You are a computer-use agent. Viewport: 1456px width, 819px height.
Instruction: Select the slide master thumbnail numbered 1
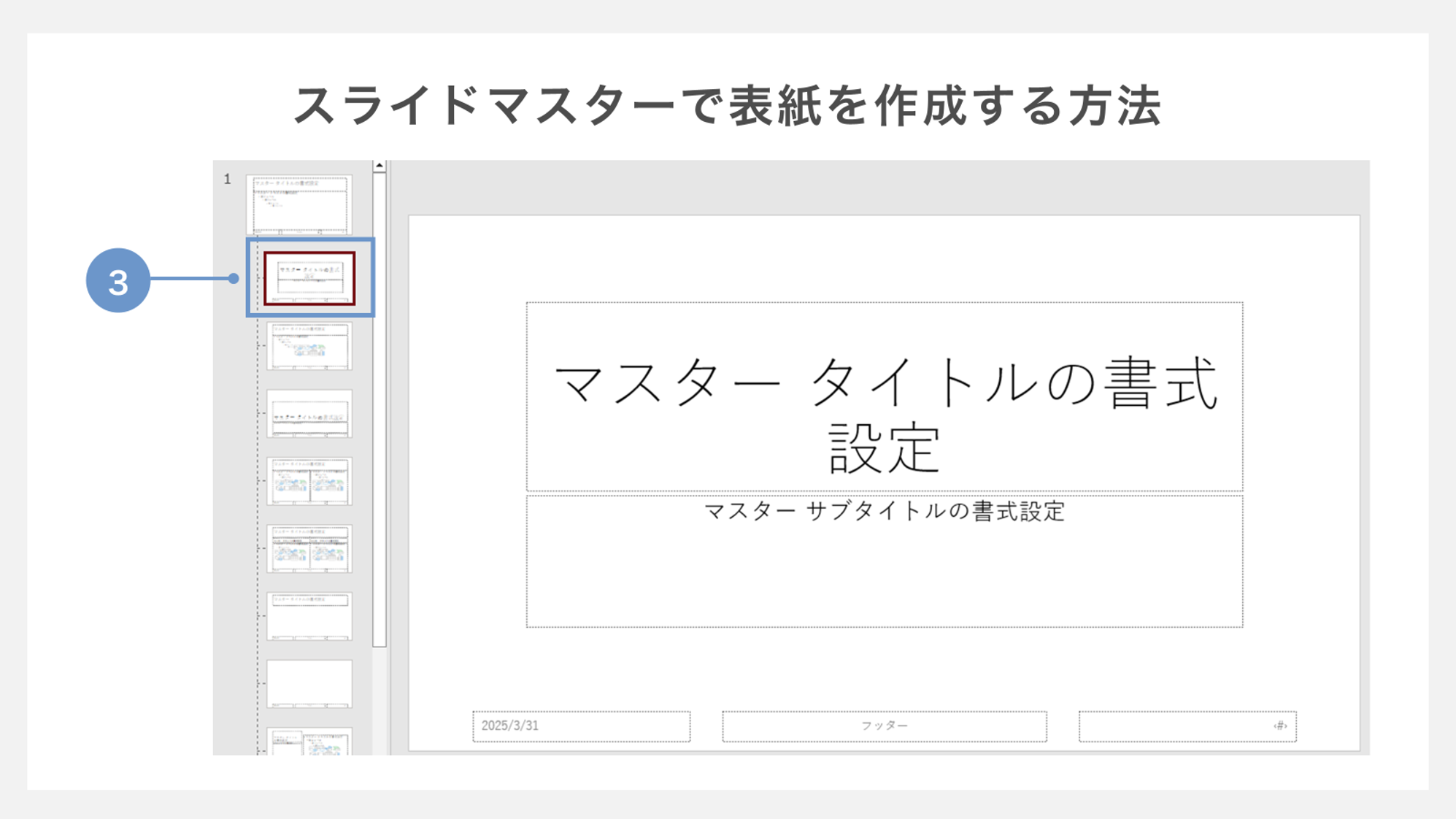299,204
